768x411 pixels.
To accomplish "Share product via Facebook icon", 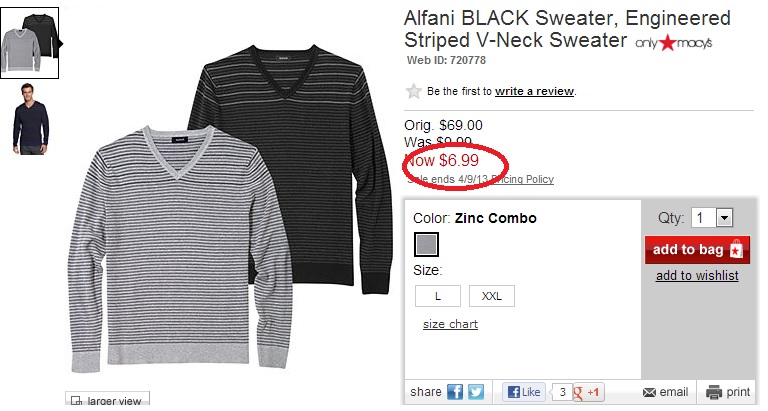I will pos(455,392).
